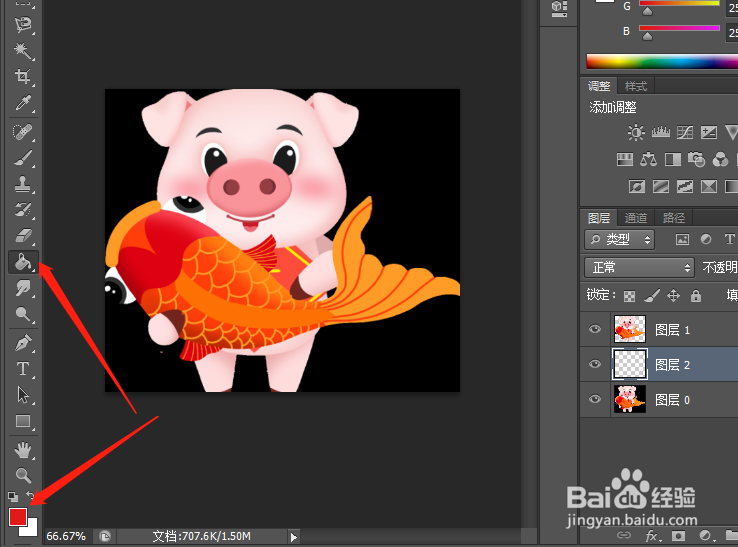Select the Paint Bucket tool

[23, 262]
